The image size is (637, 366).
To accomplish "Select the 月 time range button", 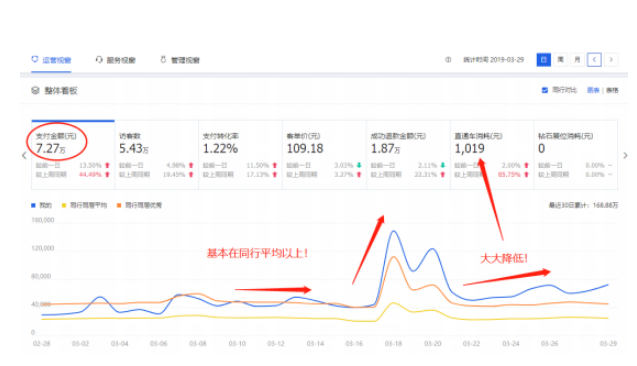I will pos(577,60).
